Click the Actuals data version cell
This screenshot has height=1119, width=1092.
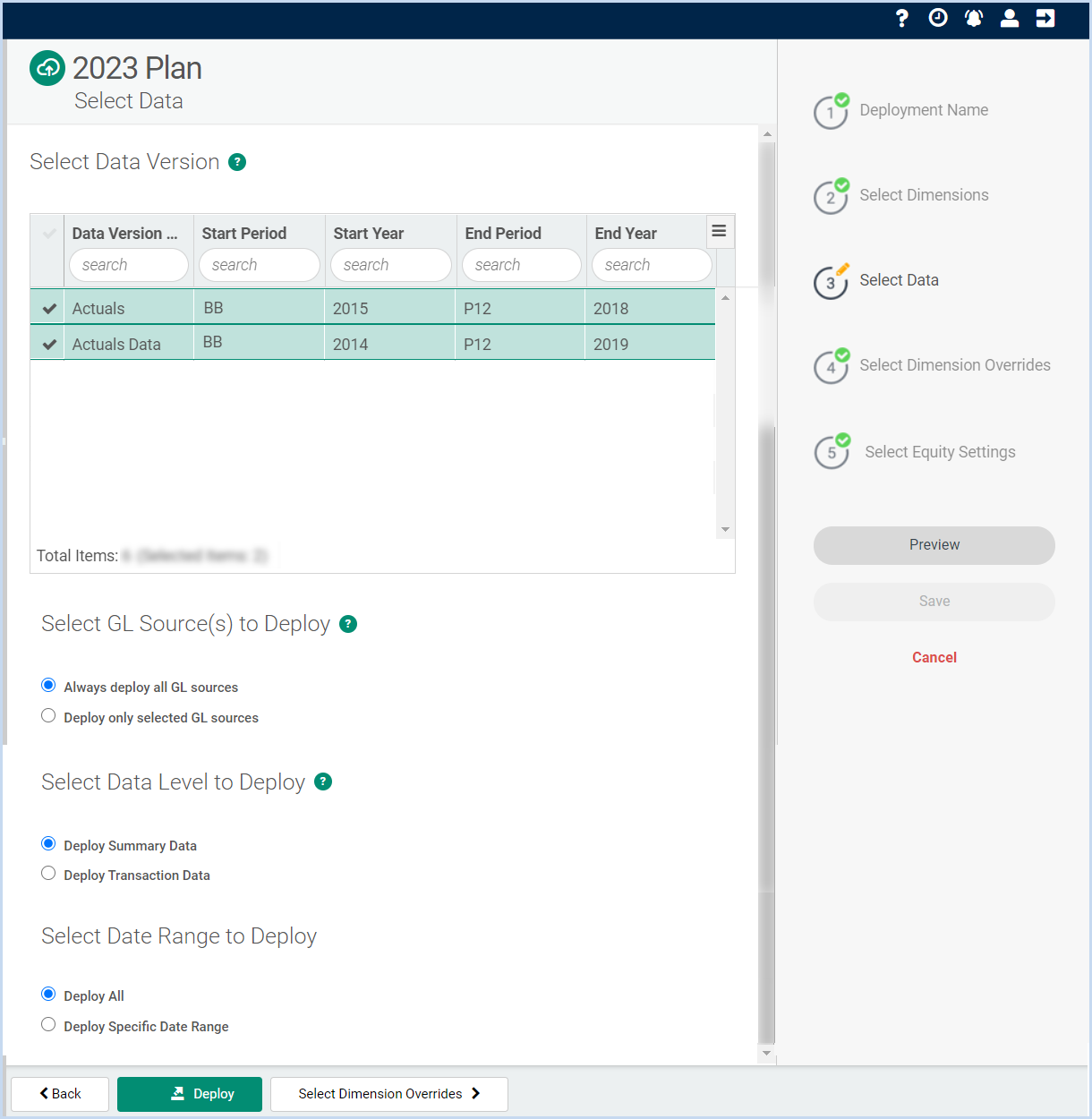tap(129, 309)
